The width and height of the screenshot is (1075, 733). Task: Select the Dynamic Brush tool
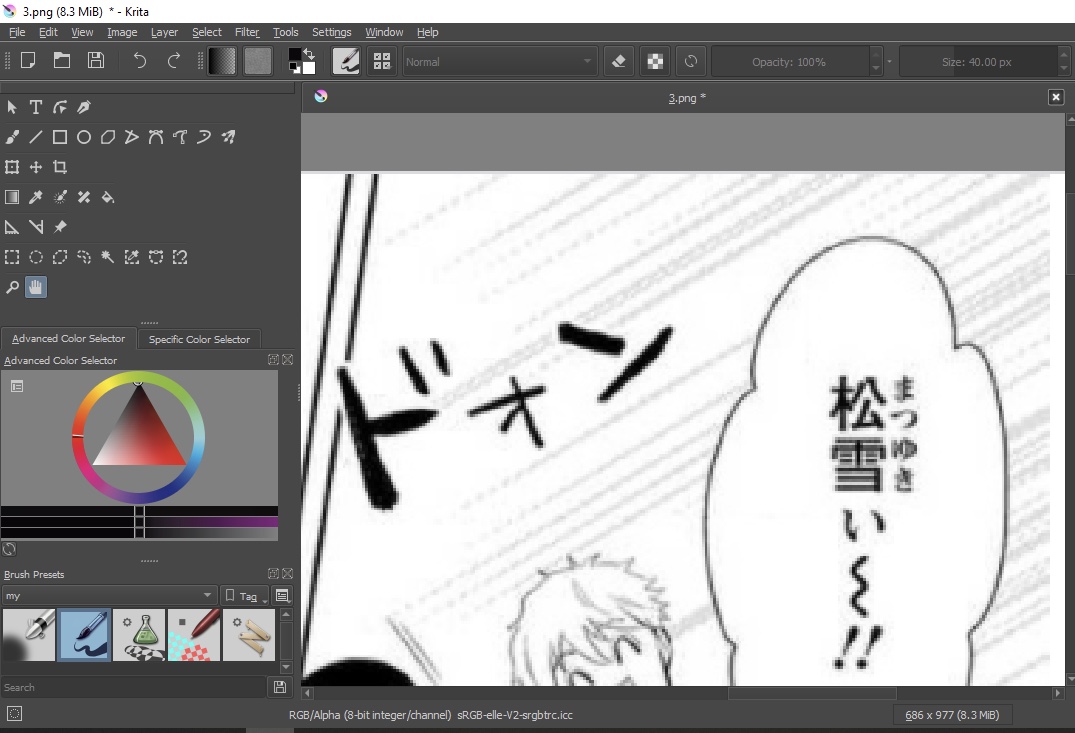(x=204, y=137)
